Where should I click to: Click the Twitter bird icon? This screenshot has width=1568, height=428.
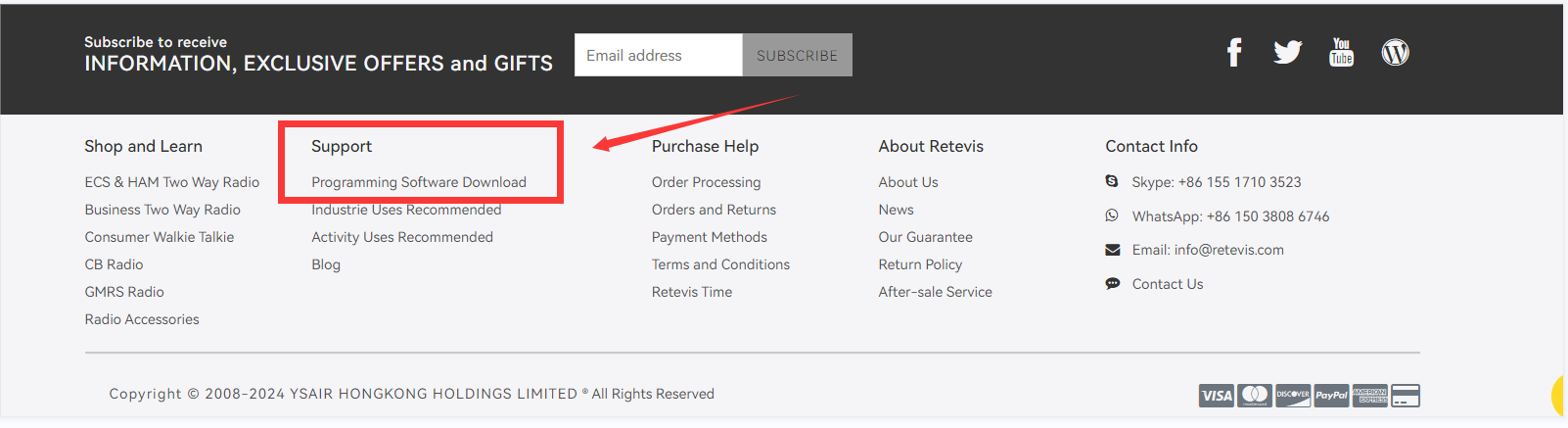(1287, 53)
